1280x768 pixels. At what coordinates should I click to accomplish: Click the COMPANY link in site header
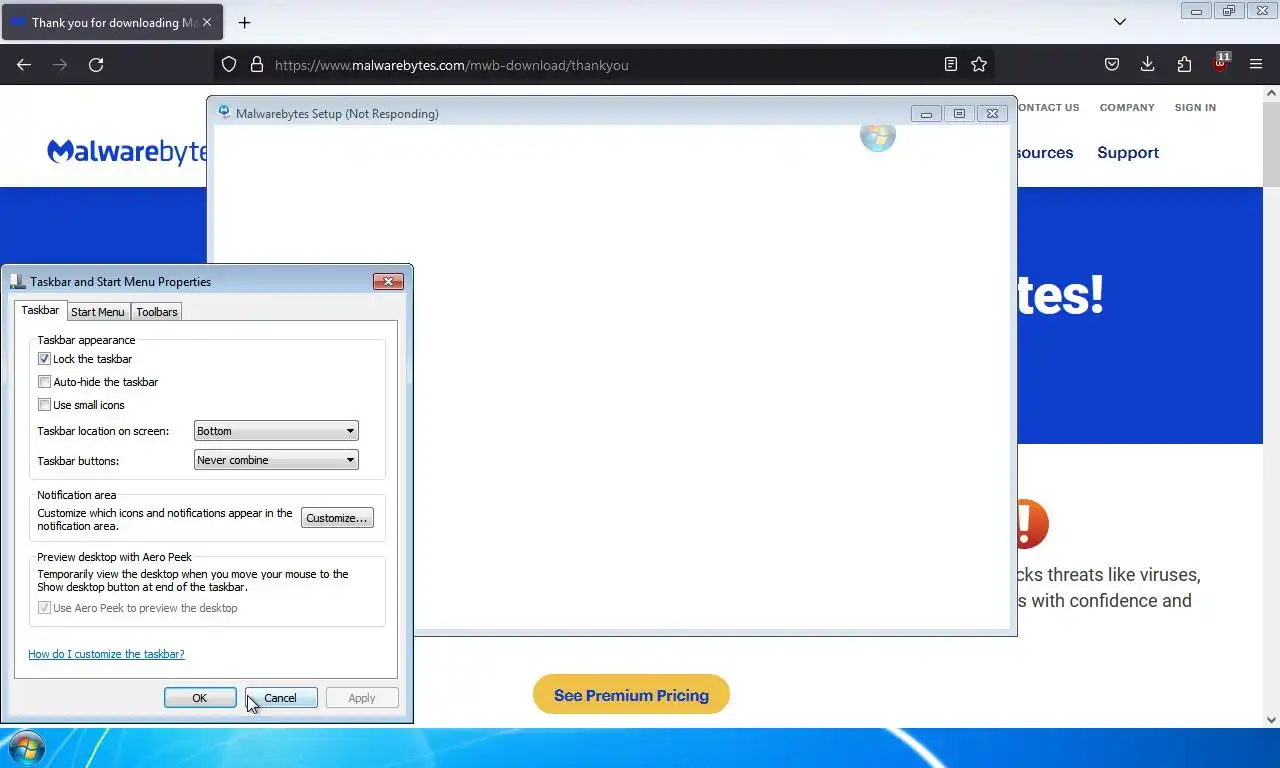1127,107
